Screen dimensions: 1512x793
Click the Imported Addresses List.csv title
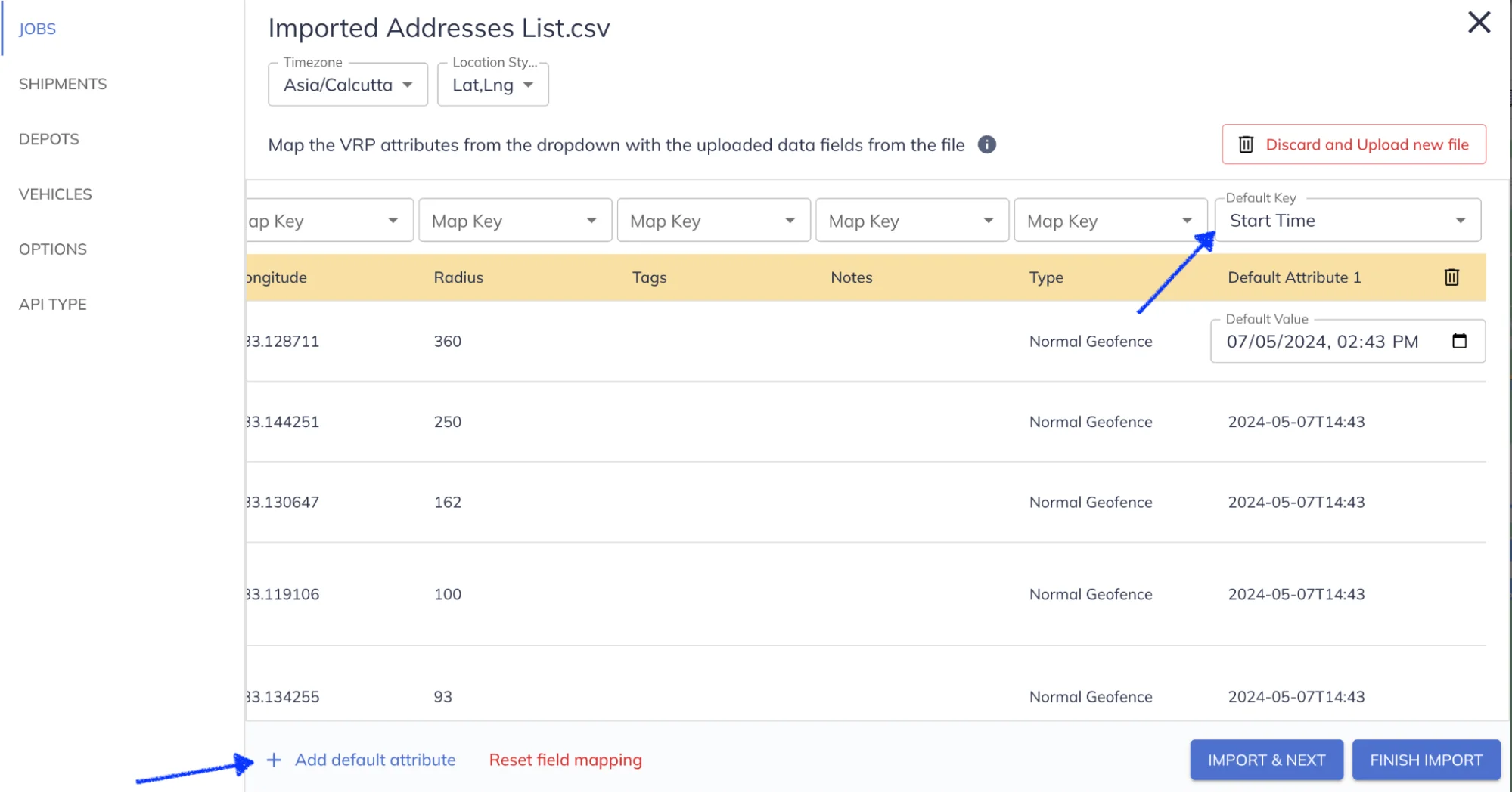[x=439, y=28]
